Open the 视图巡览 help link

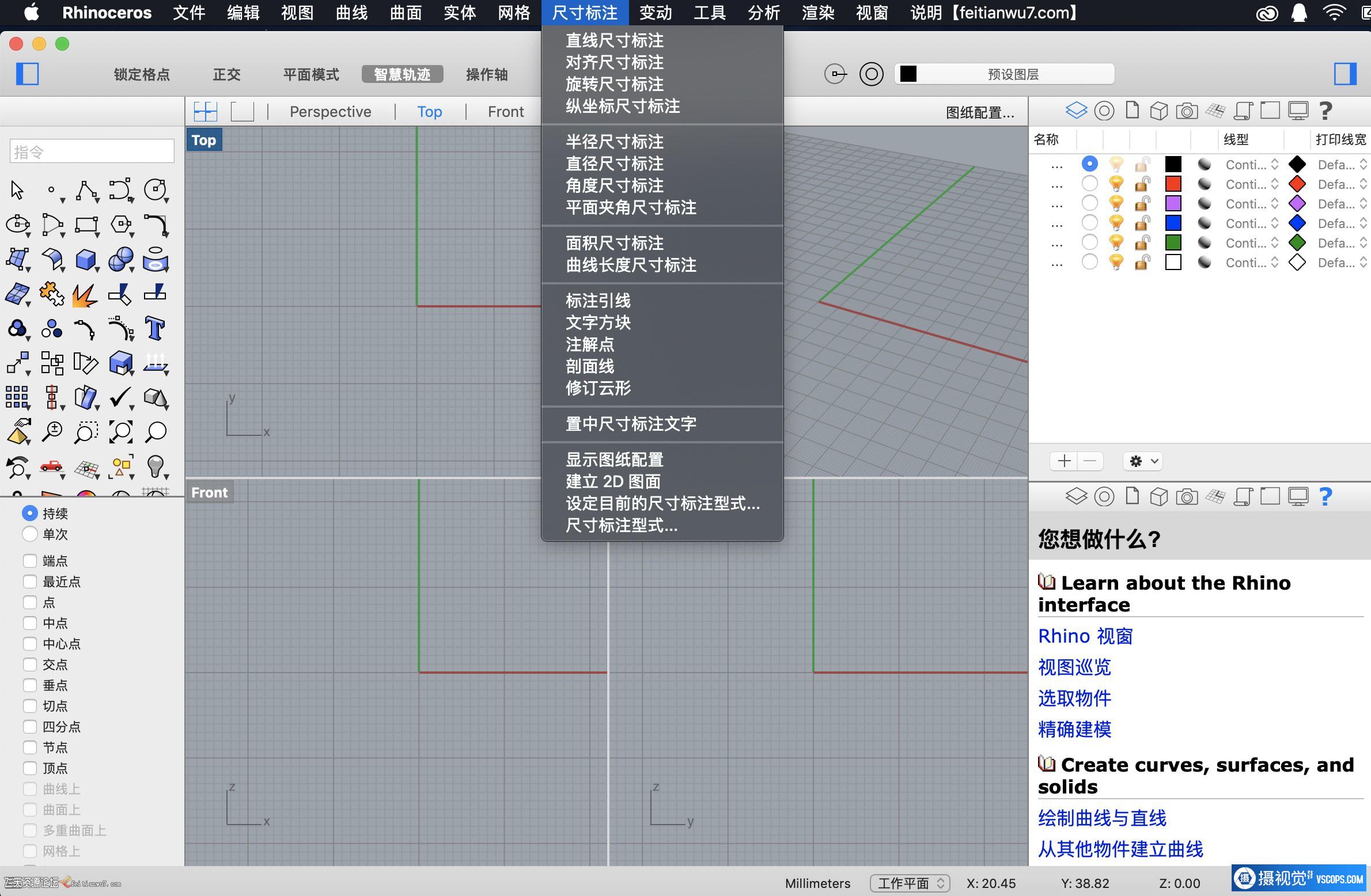[x=1074, y=667]
